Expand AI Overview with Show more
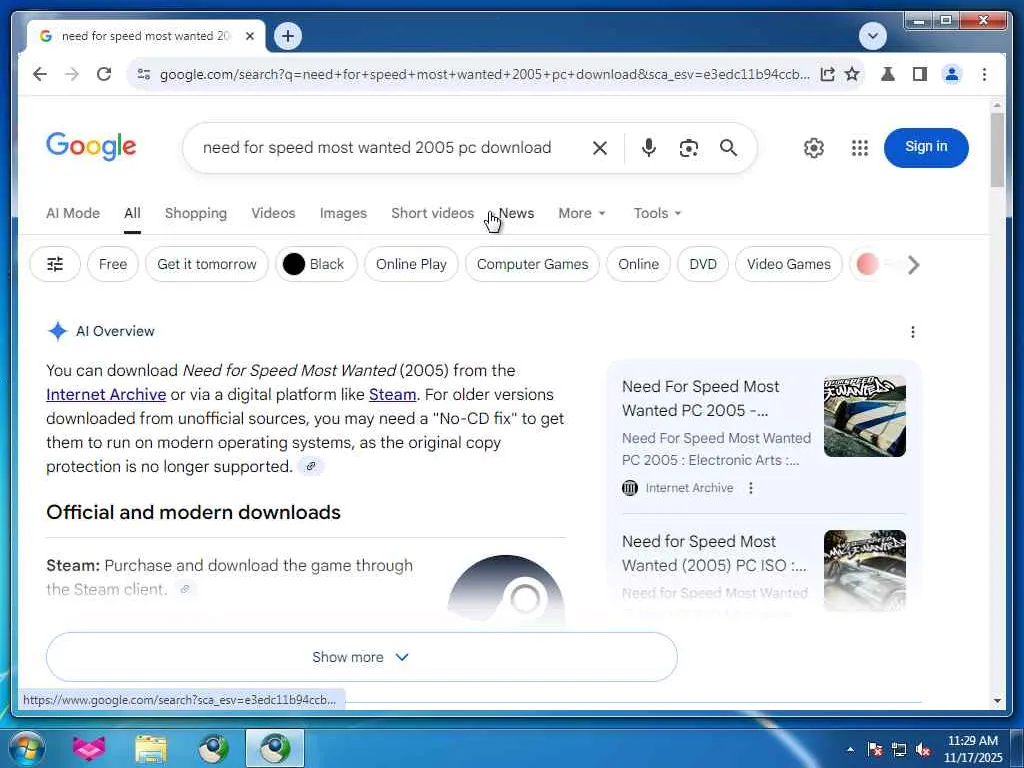1024x768 pixels. pos(362,657)
